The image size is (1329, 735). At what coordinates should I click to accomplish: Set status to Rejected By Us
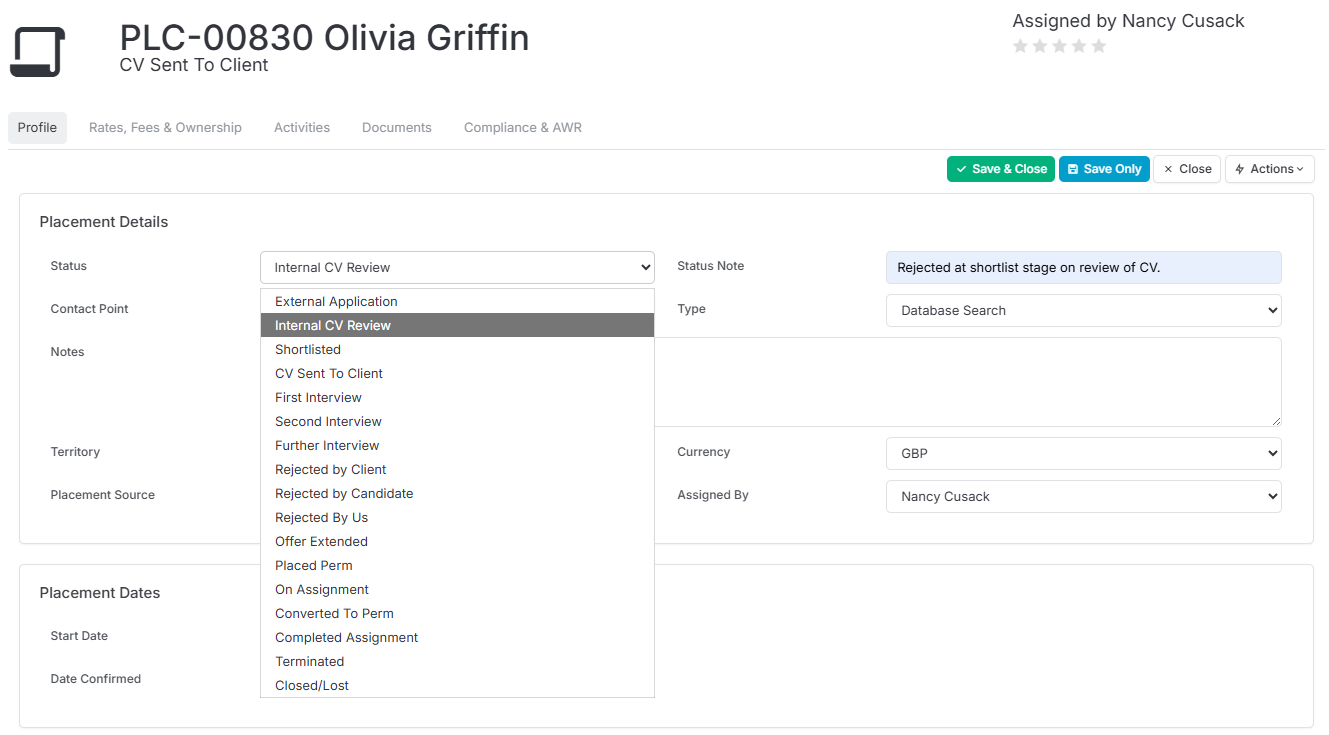coord(457,517)
